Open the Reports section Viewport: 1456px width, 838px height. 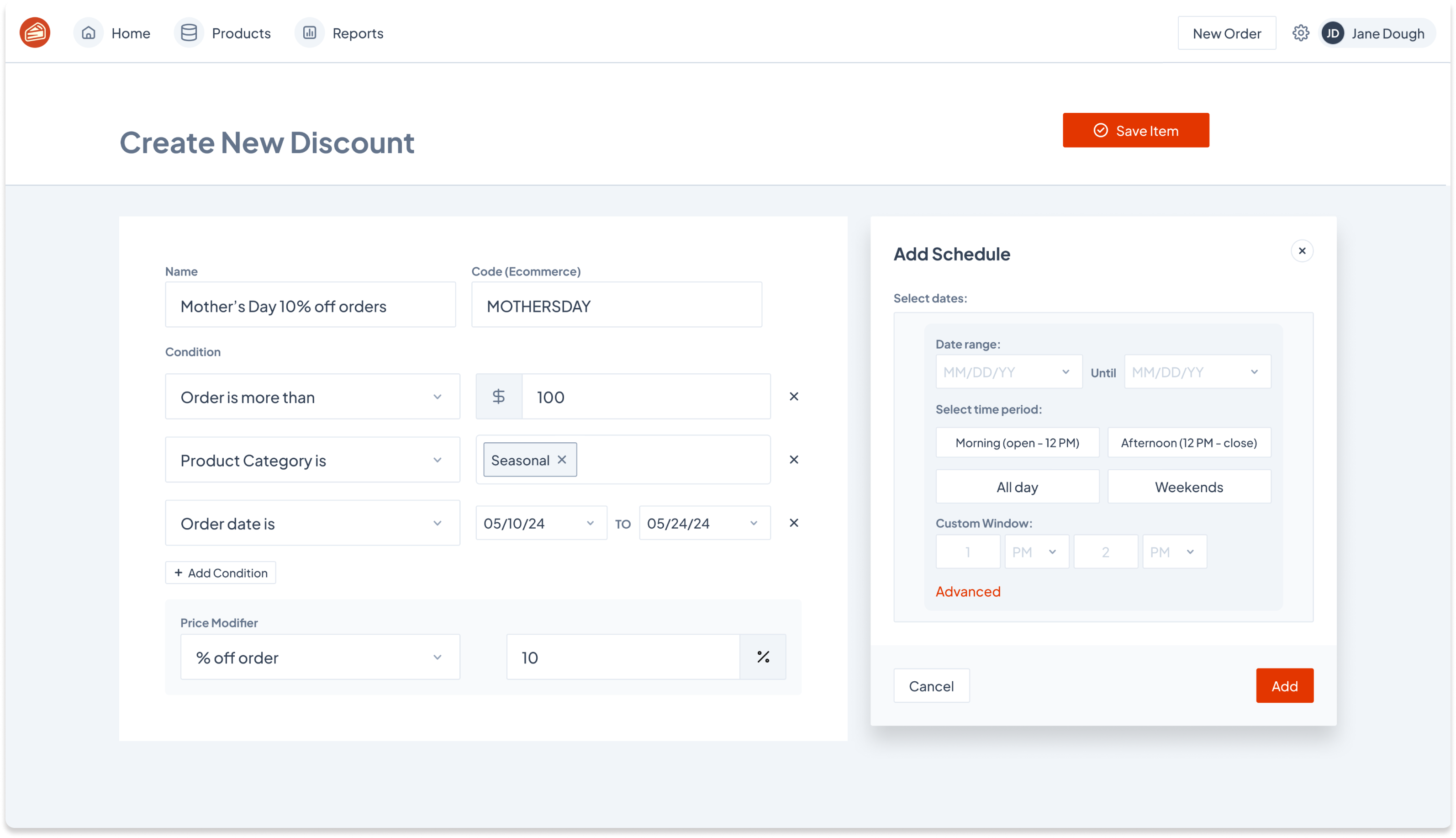(358, 33)
